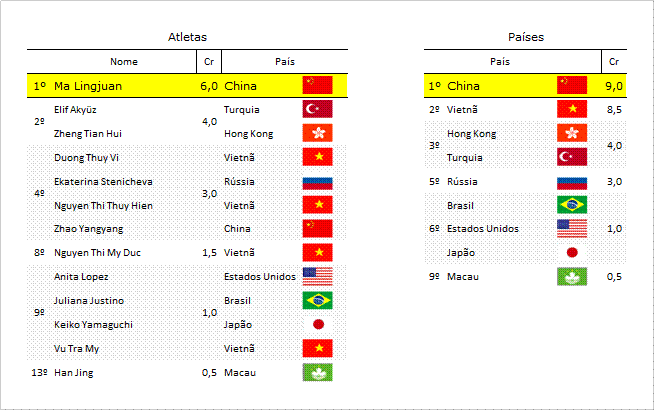Image resolution: width=655 pixels, height=411 pixels.
Task: Click the 6,0 score of Ma Lingjuan
Action: [x=209, y=86]
